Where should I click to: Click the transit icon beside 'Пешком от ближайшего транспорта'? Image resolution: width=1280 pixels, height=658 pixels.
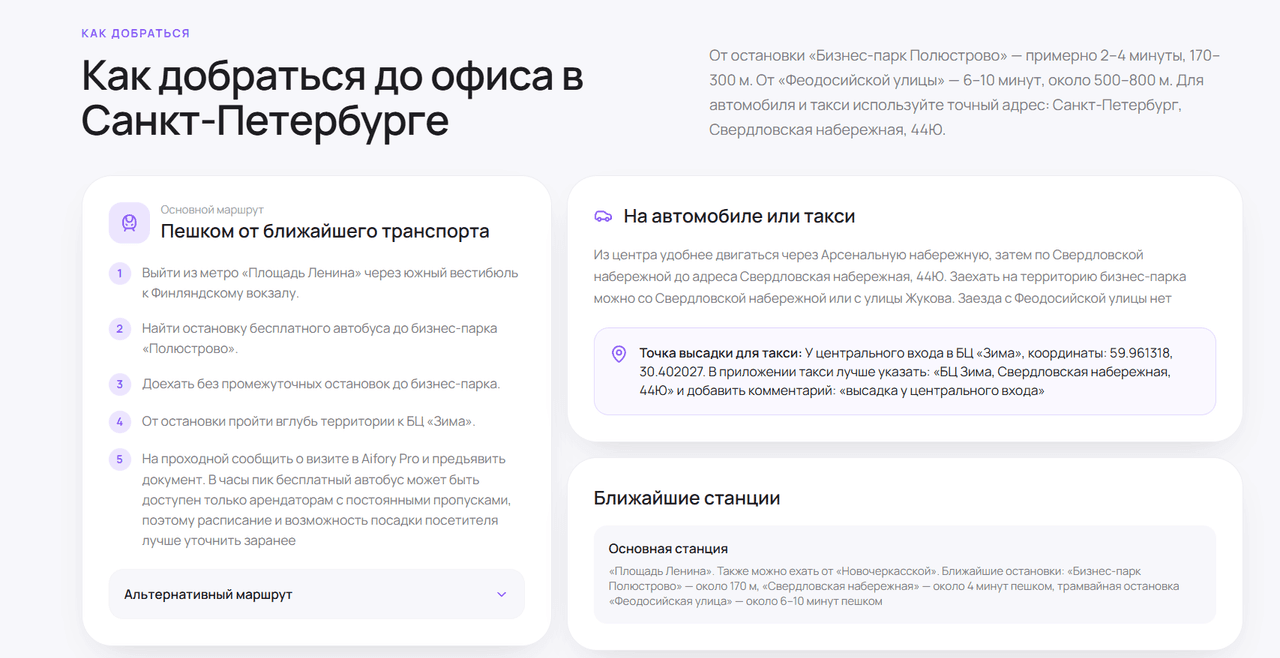[129, 222]
